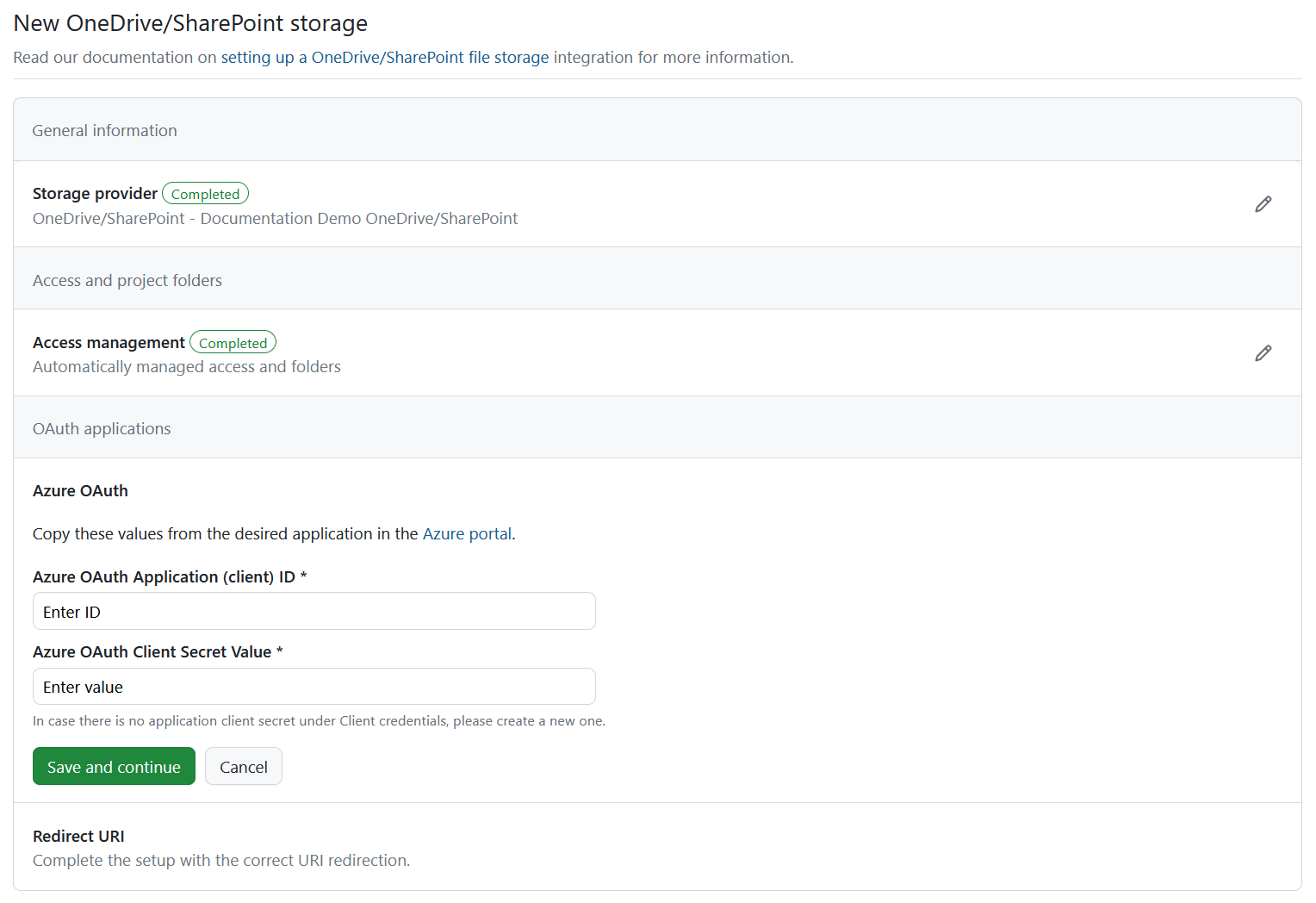The image size is (1316, 903).
Task: Click inside the Azure OAuth Application ID field
Action: click(313, 611)
